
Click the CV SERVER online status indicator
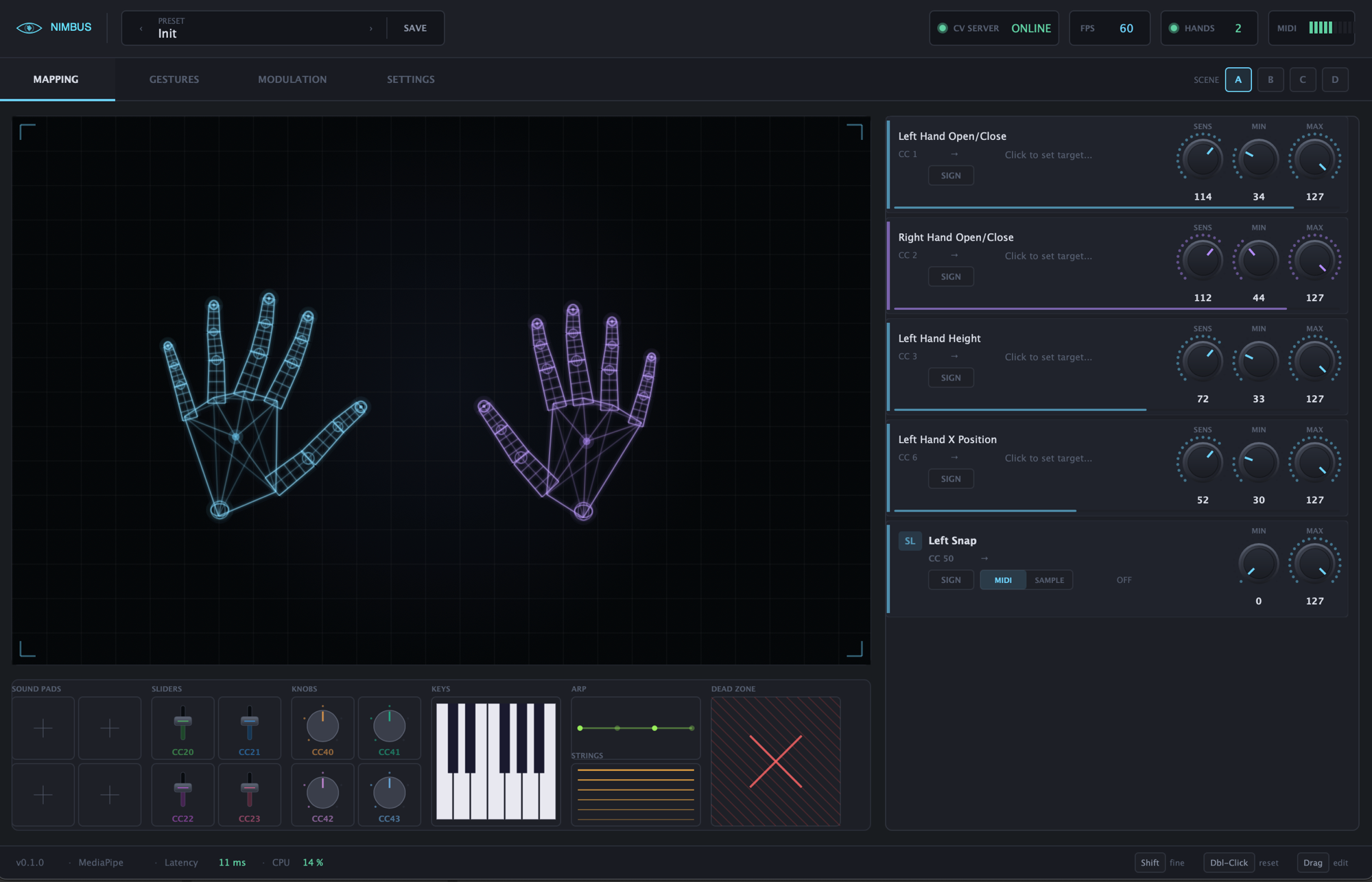(x=993, y=28)
